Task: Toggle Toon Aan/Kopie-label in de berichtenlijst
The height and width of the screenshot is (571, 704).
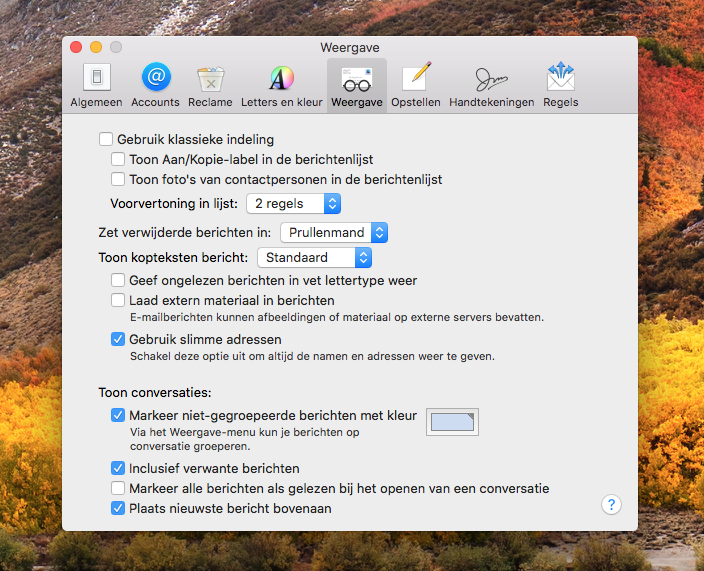Action: (118, 159)
